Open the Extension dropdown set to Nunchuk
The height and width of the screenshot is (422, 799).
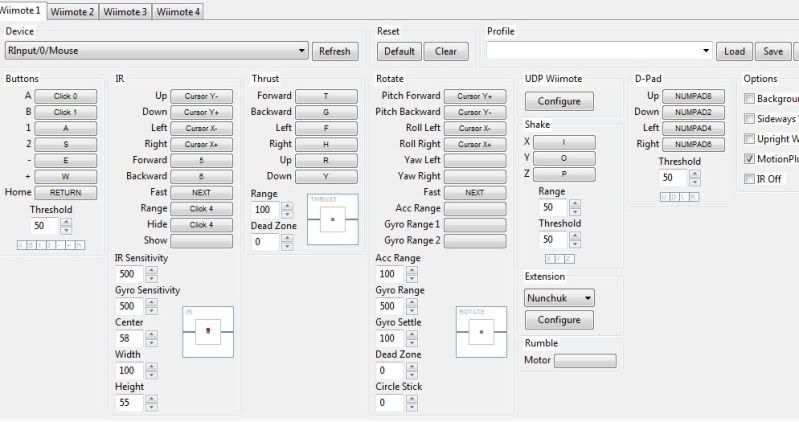[559, 298]
